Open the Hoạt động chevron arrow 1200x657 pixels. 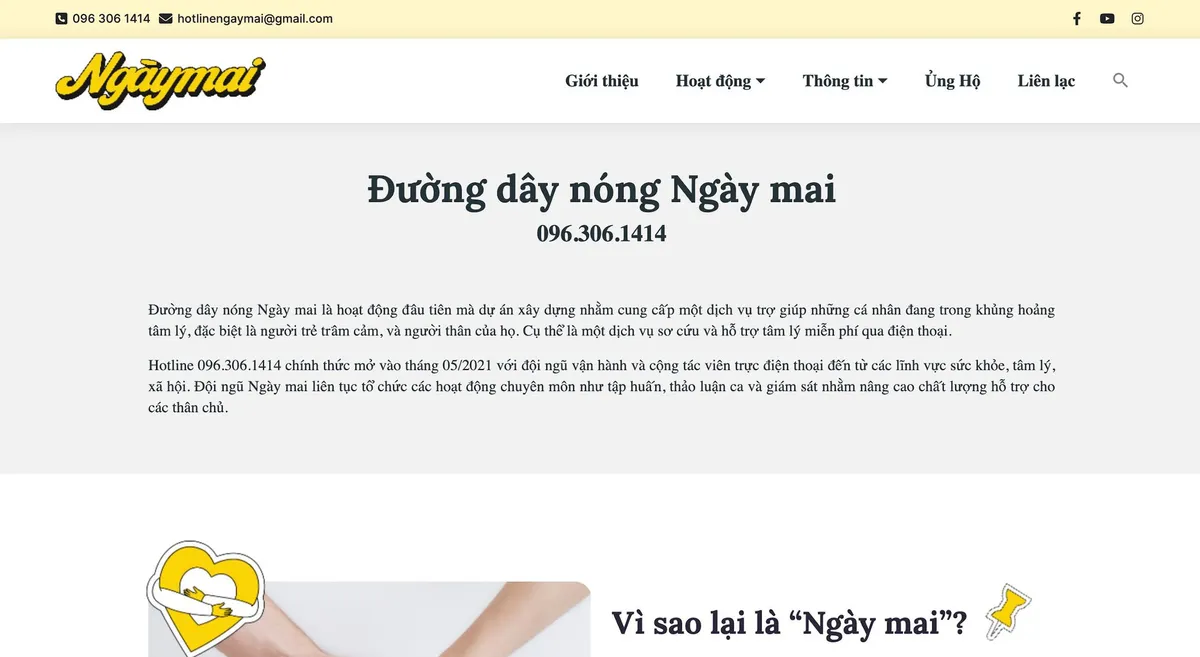[761, 80]
